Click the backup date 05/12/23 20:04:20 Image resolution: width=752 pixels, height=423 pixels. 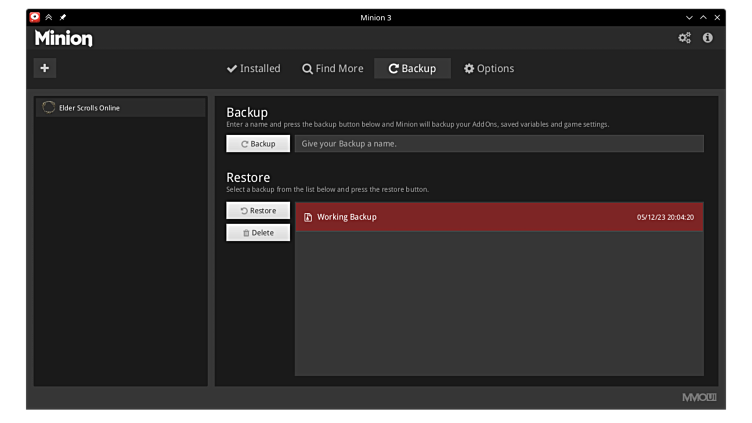665,217
